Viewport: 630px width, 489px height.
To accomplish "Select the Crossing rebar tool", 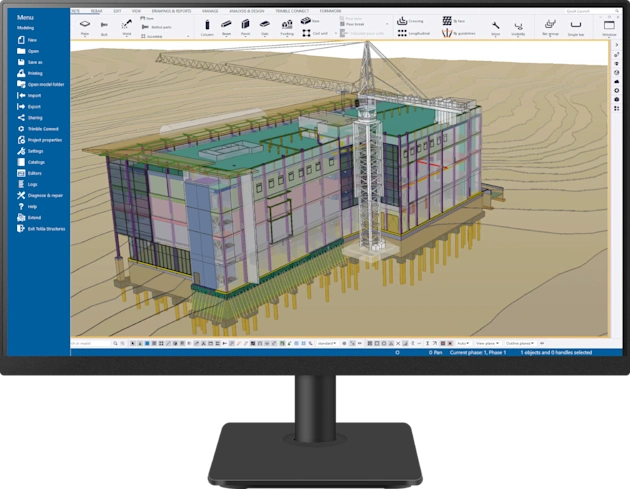I will pos(410,21).
